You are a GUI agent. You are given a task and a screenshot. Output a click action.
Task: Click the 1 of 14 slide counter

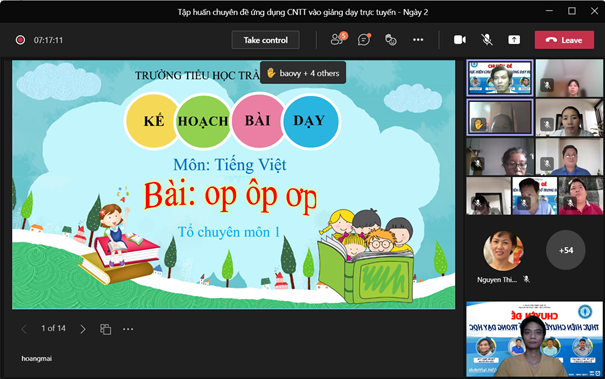(53, 328)
